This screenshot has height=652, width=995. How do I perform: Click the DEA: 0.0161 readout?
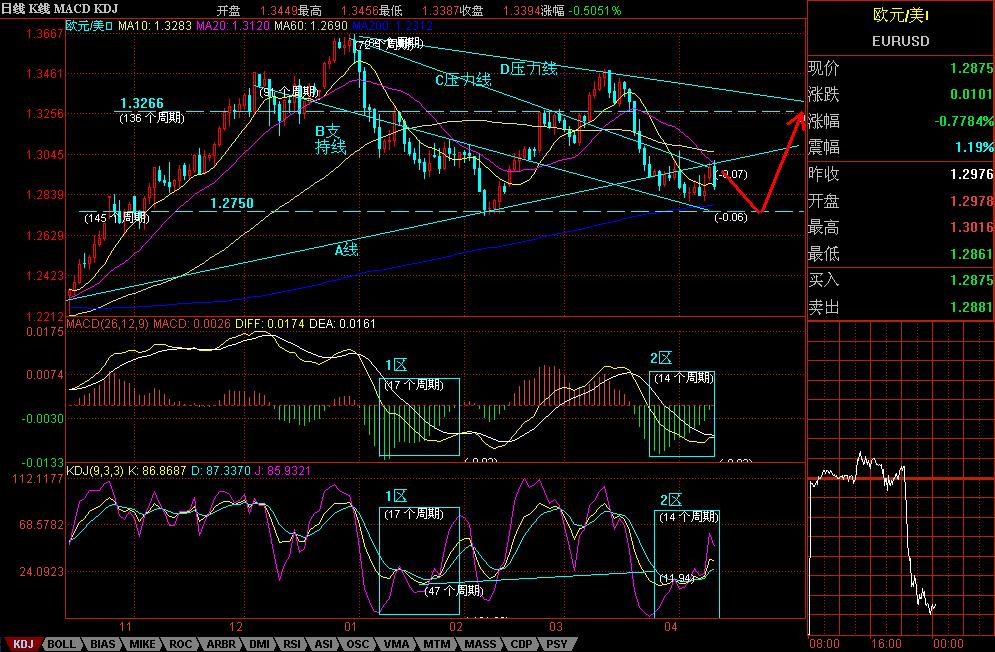342,324
